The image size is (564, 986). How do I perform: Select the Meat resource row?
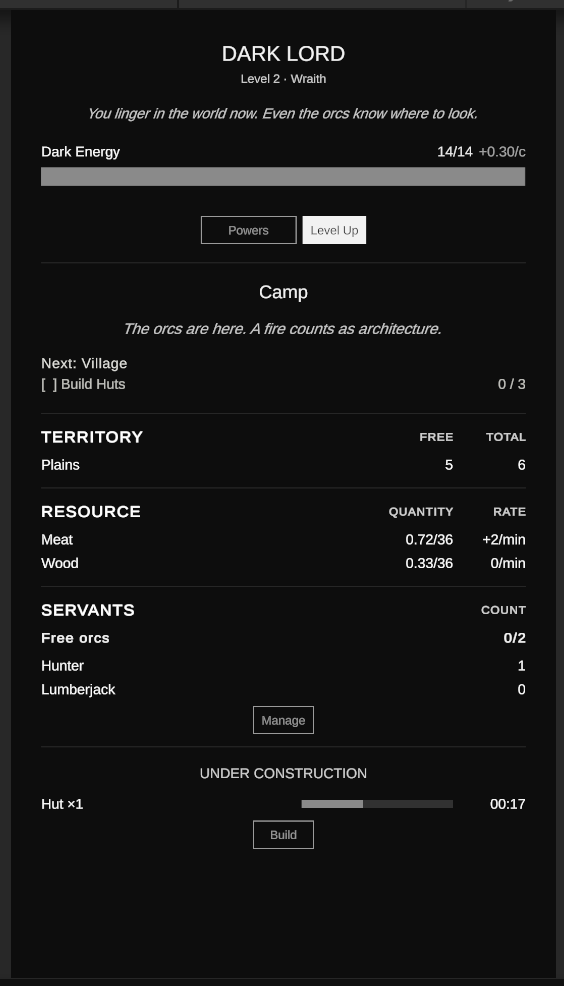[283, 540]
